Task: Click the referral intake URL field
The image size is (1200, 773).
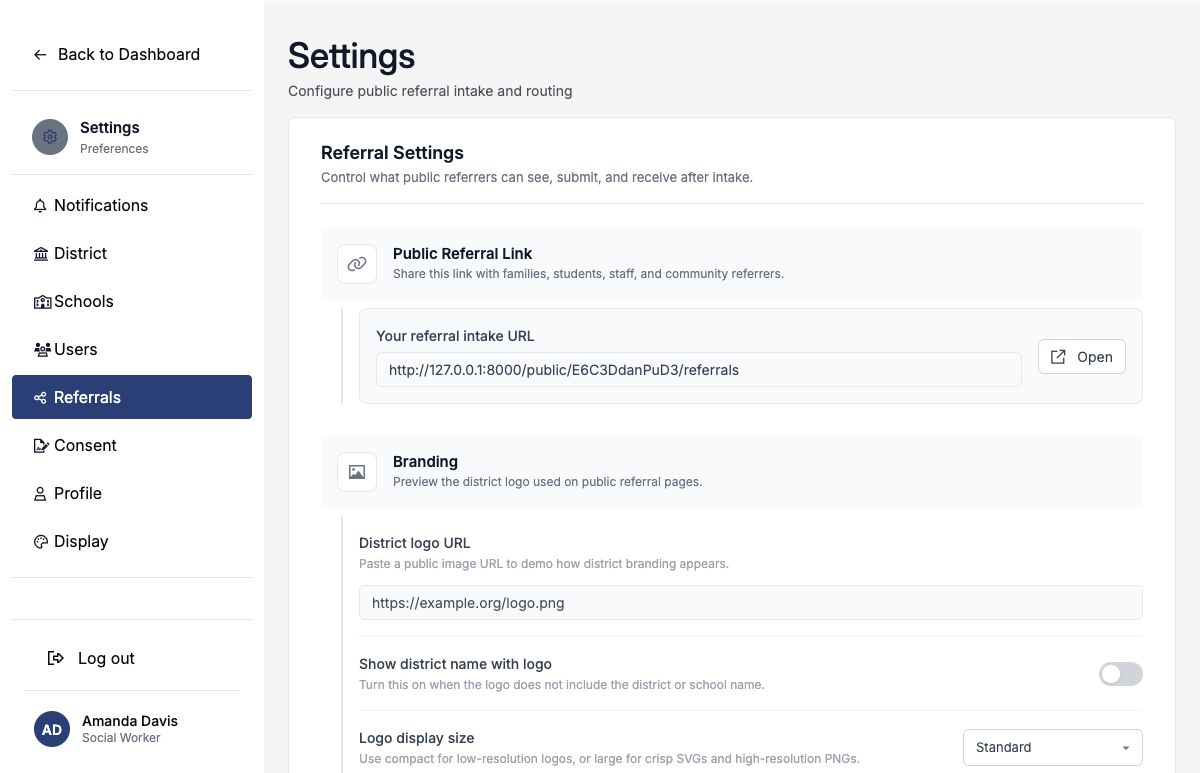Action: pyautogui.click(x=699, y=370)
